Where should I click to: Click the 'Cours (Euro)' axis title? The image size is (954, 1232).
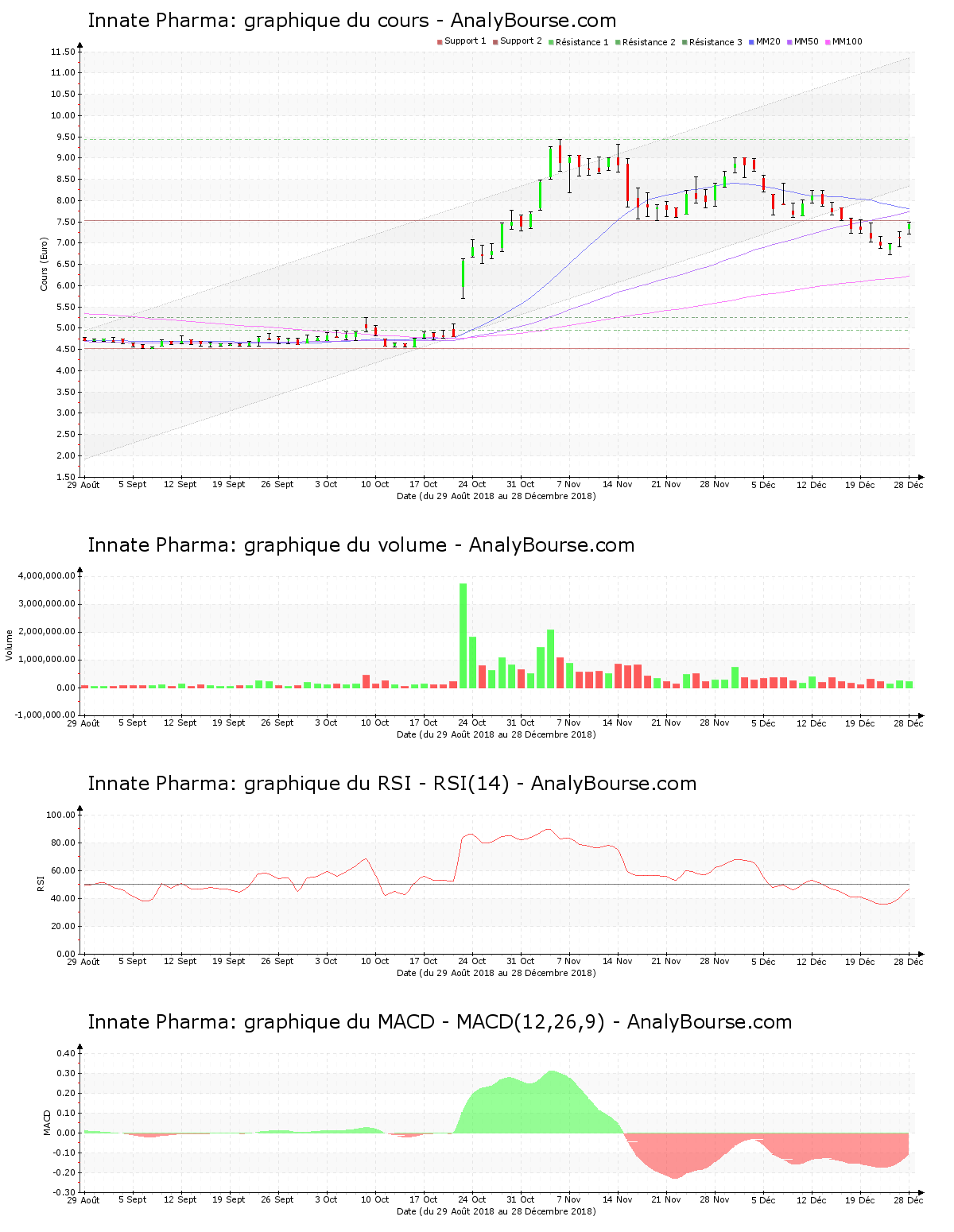pyautogui.click(x=45, y=264)
